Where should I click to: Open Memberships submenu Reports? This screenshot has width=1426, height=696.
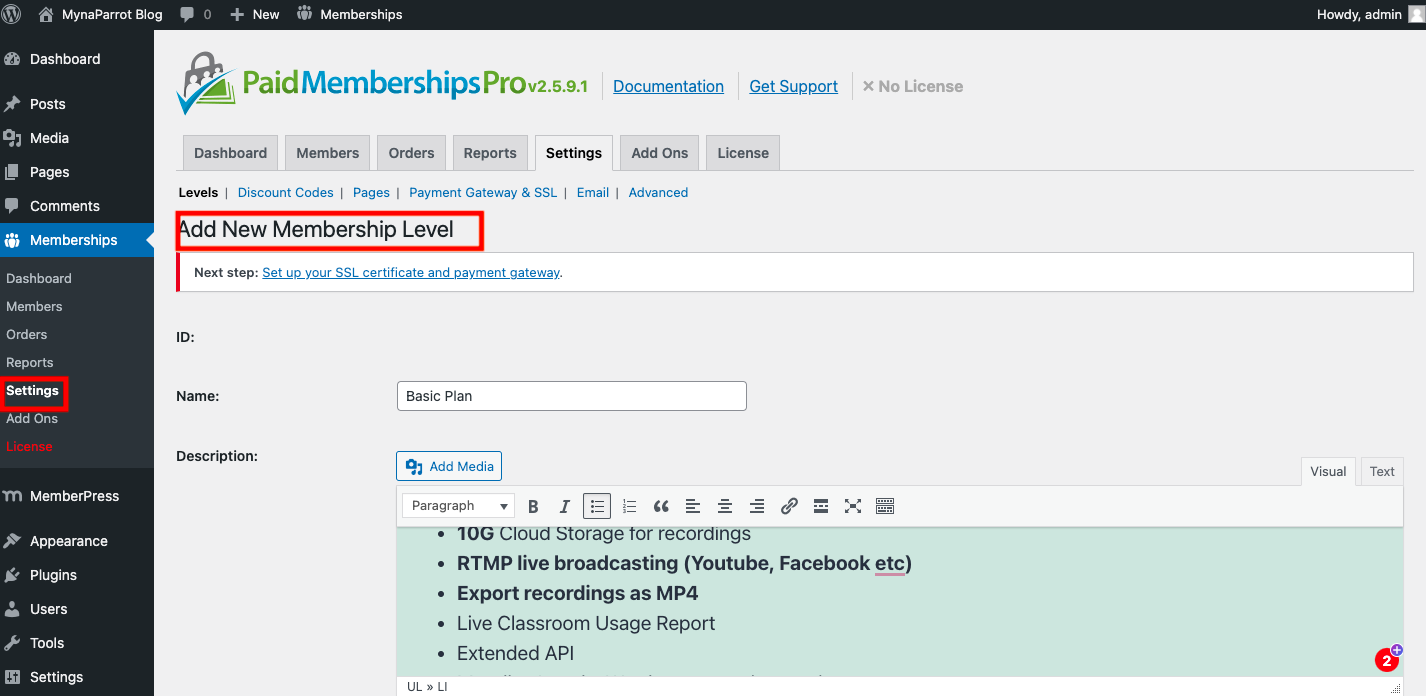click(30, 362)
